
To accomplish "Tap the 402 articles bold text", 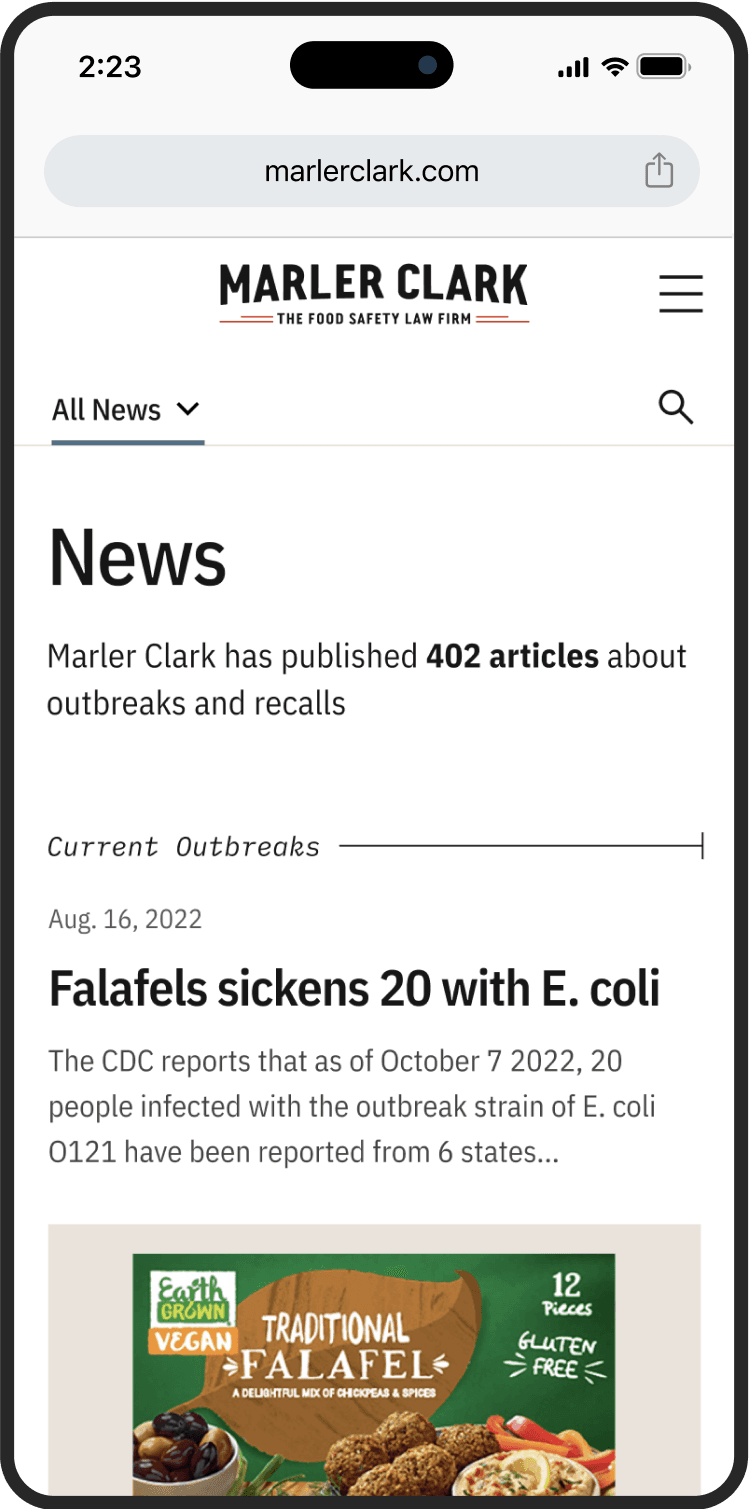I will pyautogui.click(x=512, y=656).
